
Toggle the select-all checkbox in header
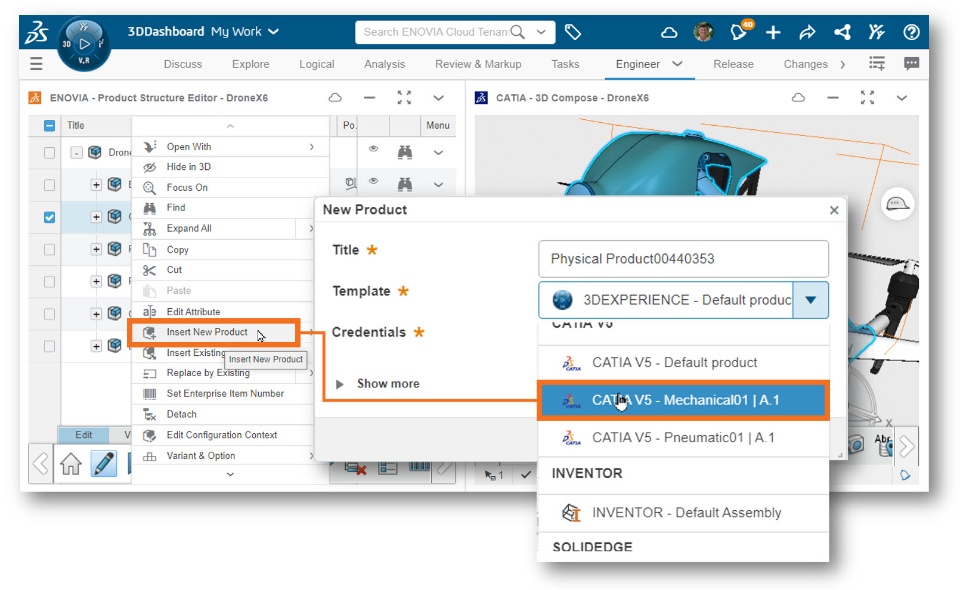tap(50, 125)
